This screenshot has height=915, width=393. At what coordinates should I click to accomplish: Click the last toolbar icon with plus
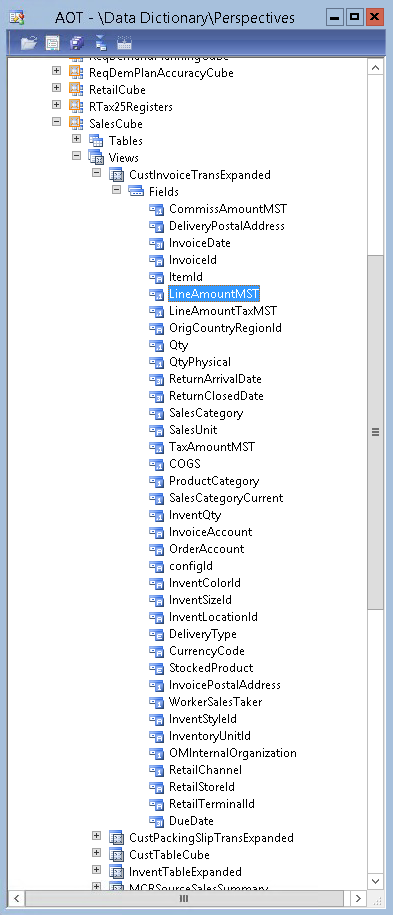[x=124, y=43]
